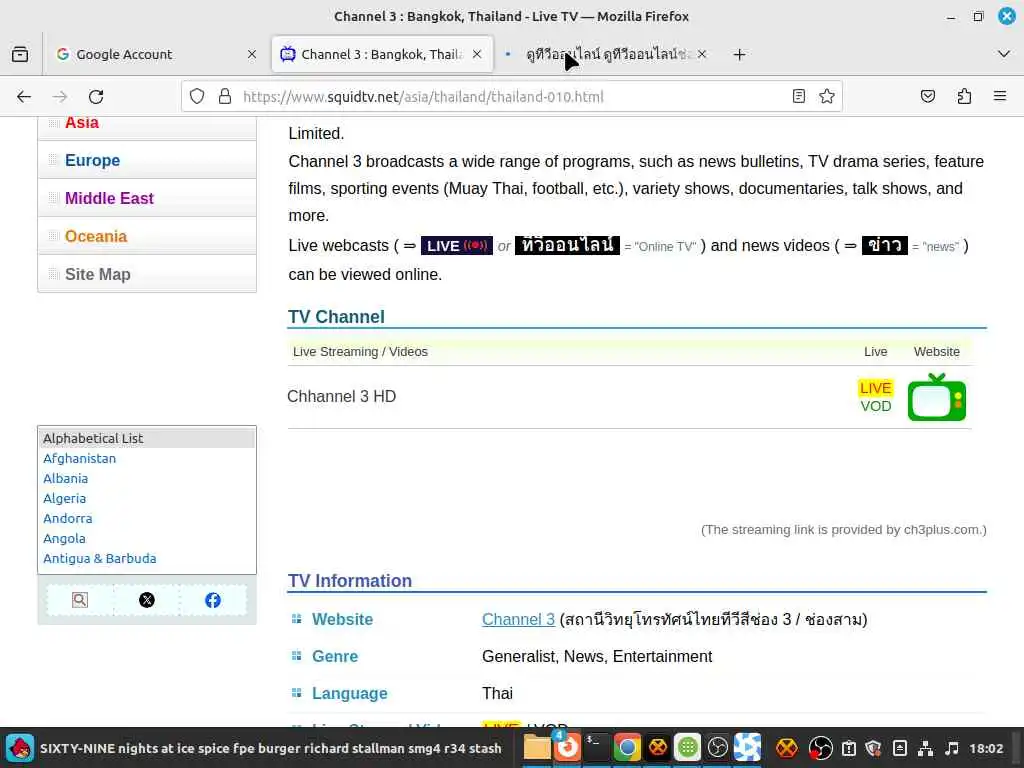1024x768 pixels.
Task: Click the forward navigation arrow
Action: click(x=60, y=97)
